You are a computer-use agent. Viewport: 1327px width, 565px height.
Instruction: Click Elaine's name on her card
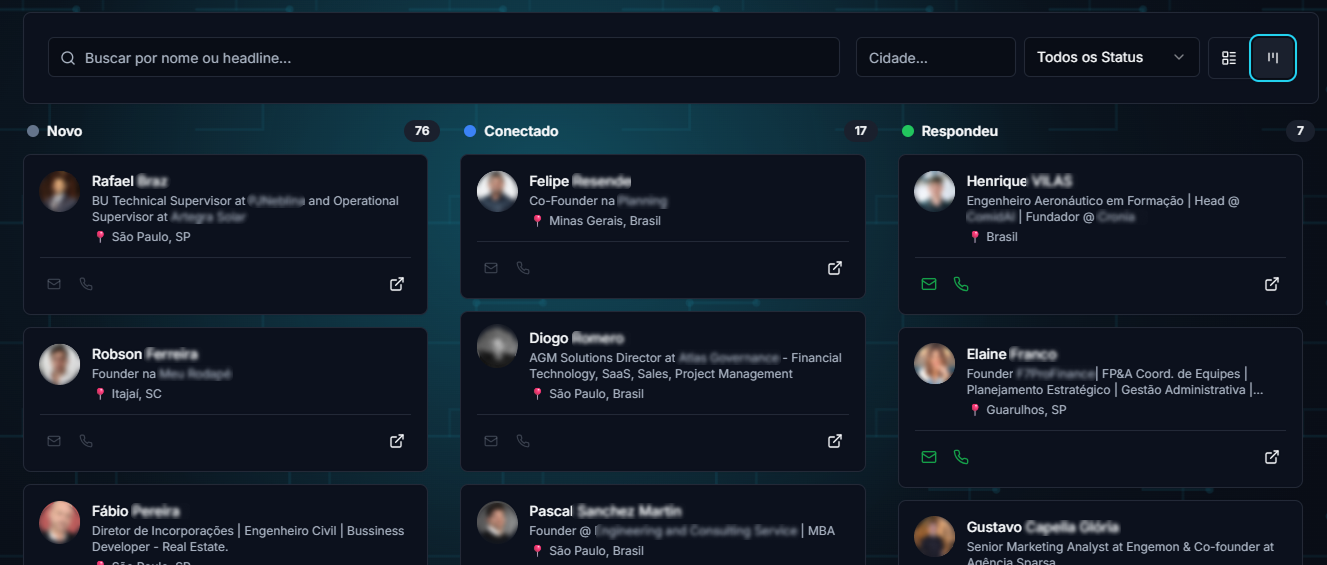tap(1012, 354)
